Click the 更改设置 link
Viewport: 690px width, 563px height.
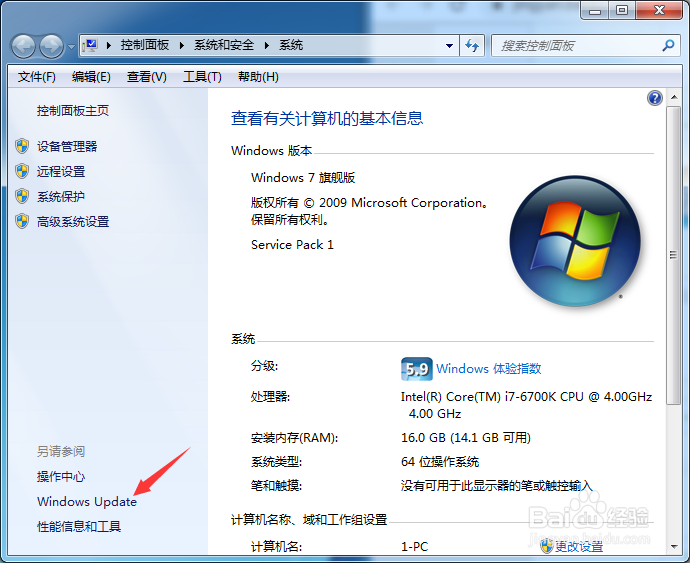pyautogui.click(x=579, y=547)
